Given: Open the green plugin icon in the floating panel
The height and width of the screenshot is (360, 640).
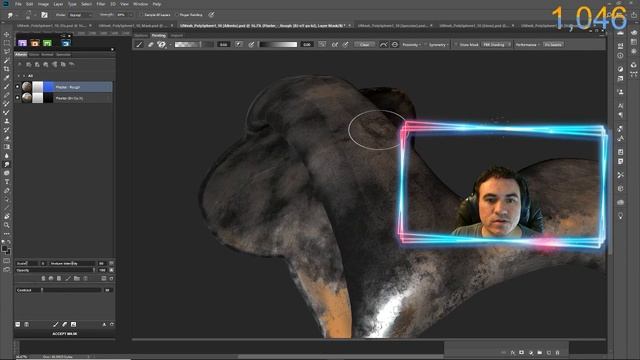Looking at the screenshot, I should 47,43.
